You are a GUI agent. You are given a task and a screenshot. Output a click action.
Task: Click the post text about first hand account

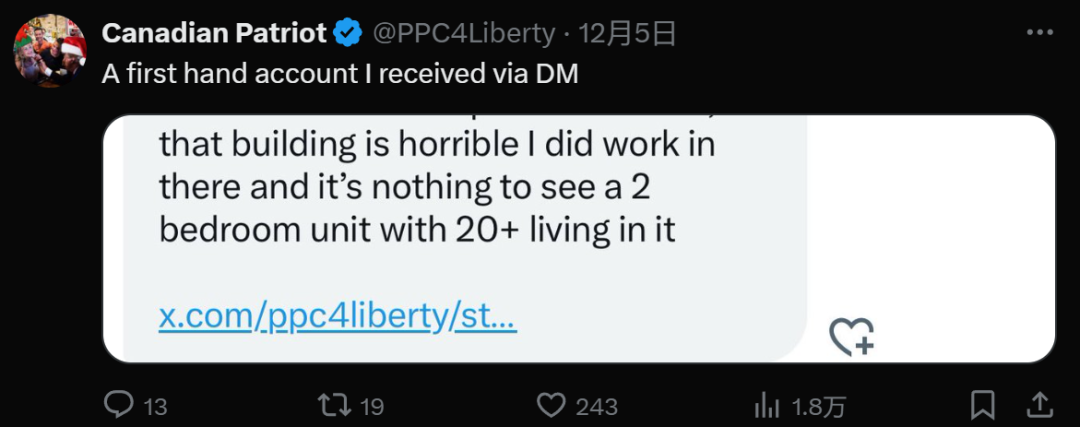click(x=340, y=74)
